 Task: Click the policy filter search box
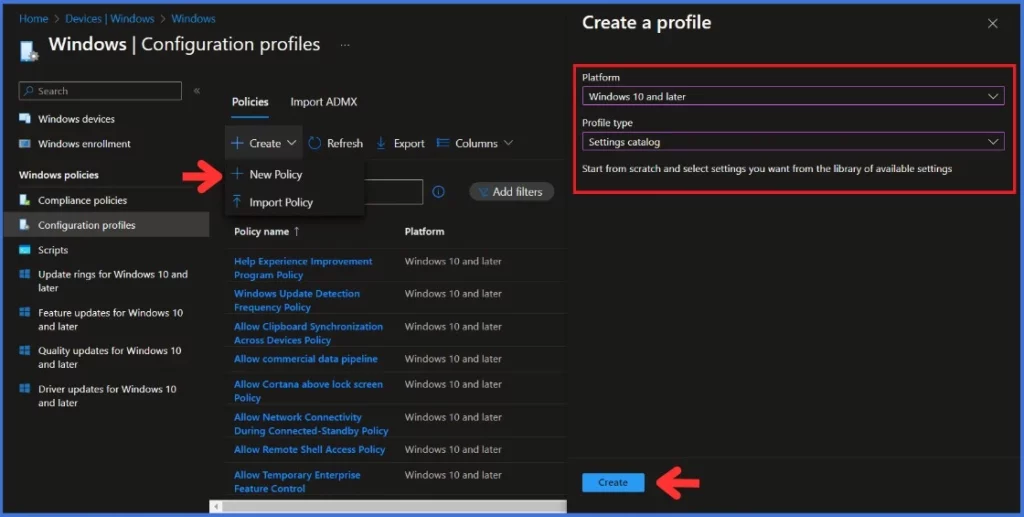394,192
